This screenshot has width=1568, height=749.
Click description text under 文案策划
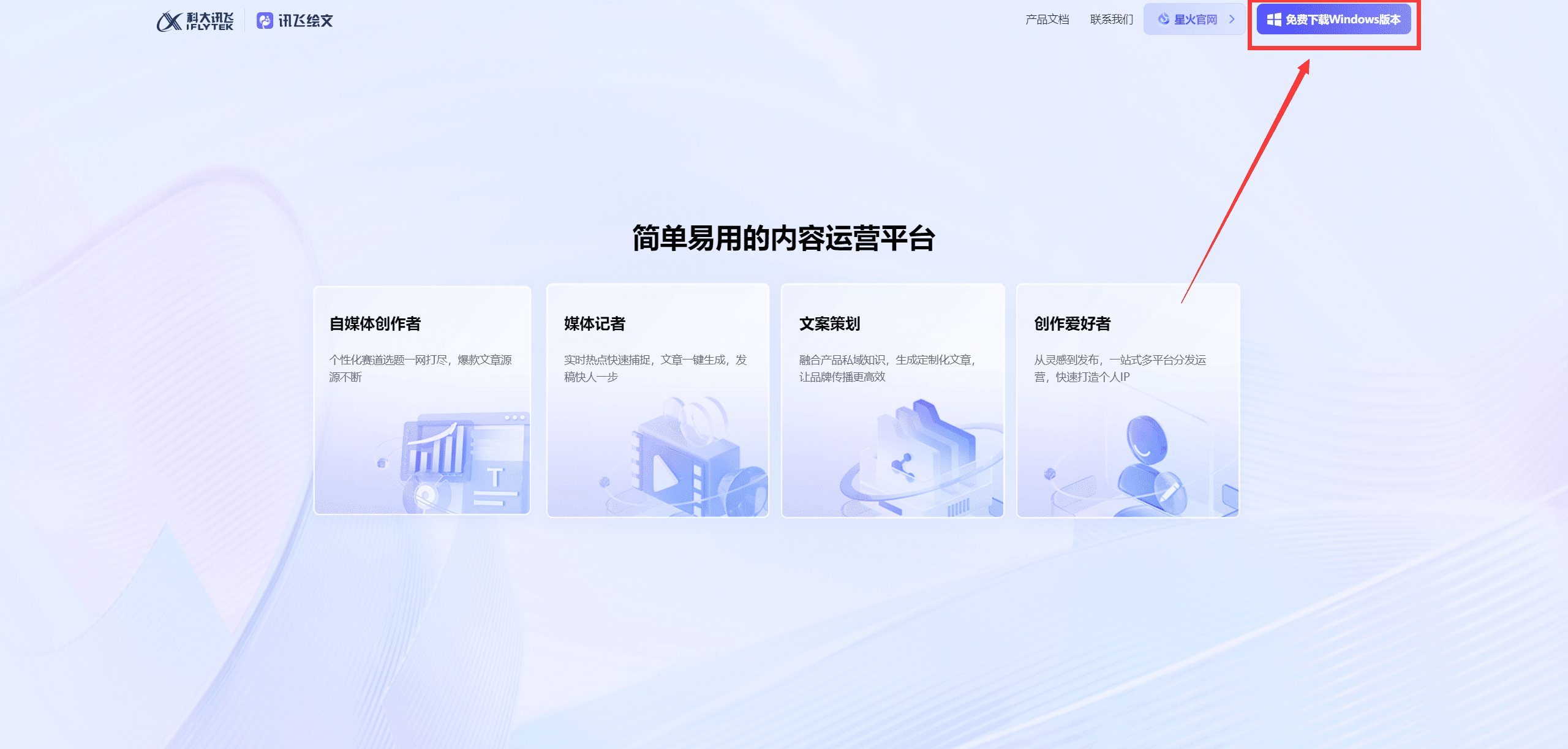[887, 368]
